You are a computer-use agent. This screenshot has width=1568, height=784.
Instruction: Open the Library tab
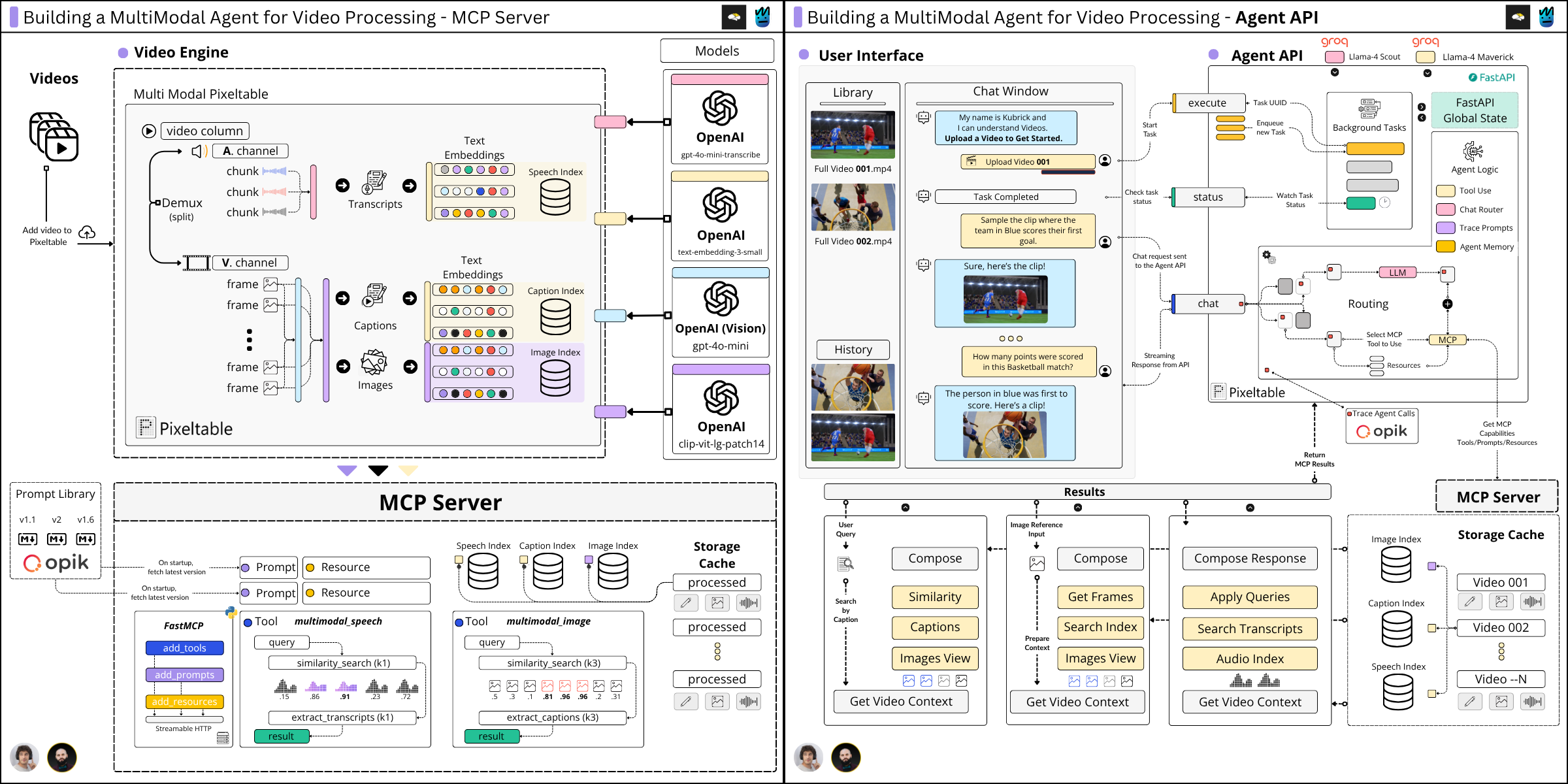pyautogui.click(x=853, y=92)
